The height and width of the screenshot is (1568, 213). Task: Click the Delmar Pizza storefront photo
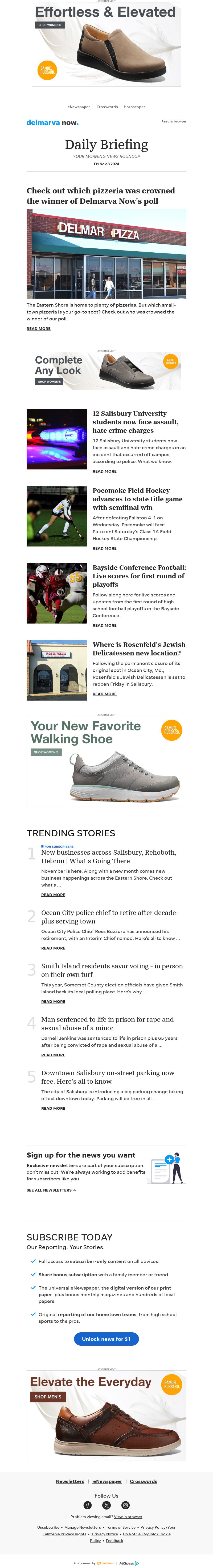(x=106, y=254)
